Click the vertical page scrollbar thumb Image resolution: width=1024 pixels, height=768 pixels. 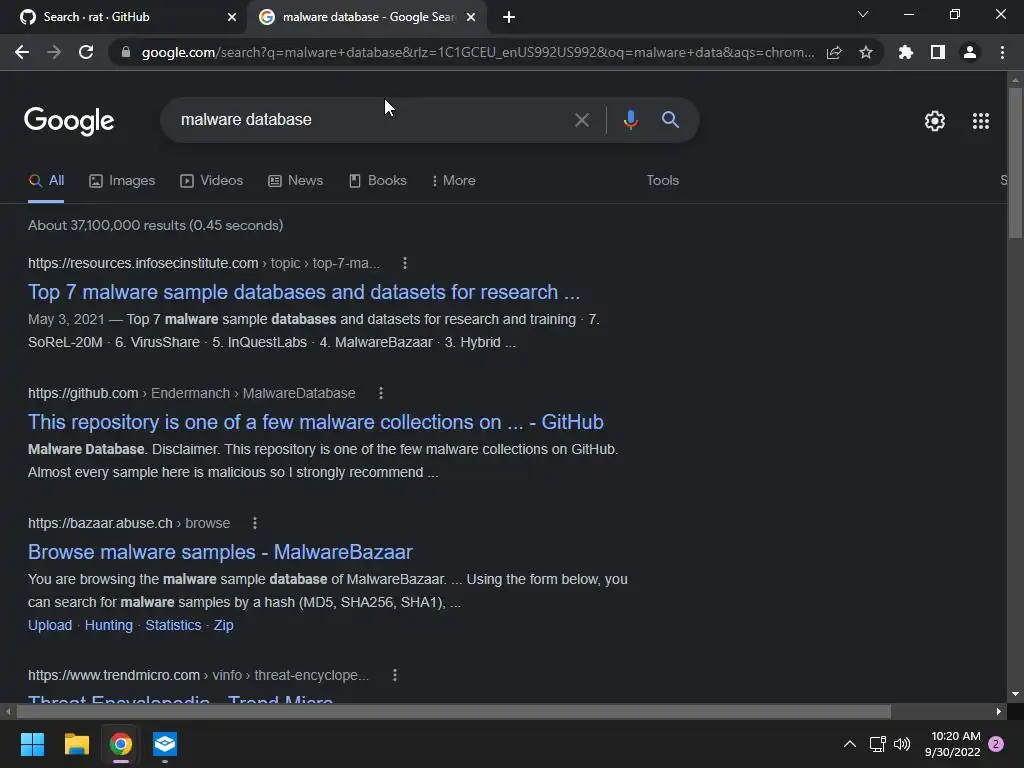1015,162
